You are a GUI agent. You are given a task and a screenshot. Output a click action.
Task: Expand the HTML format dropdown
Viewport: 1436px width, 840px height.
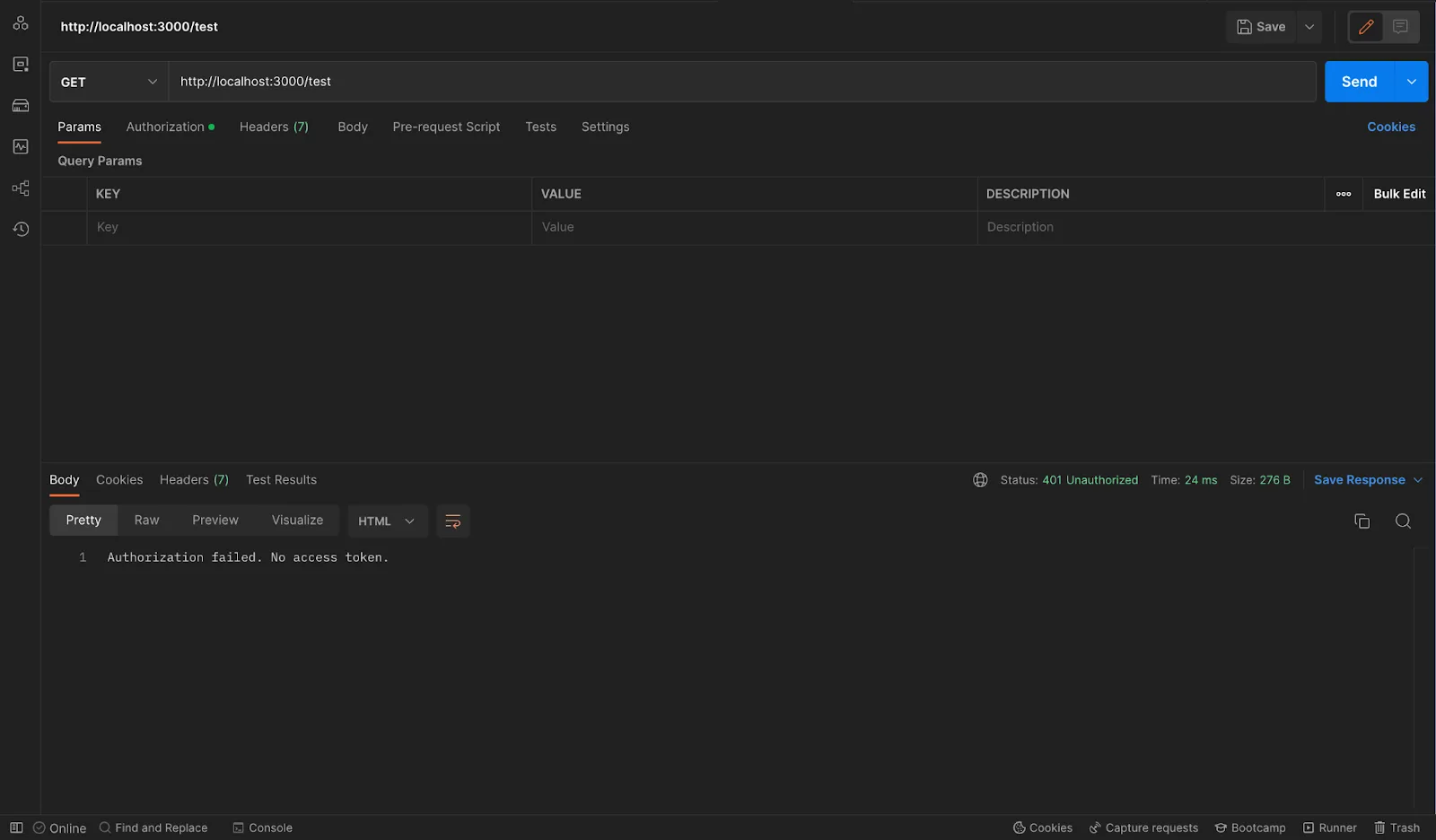387,521
